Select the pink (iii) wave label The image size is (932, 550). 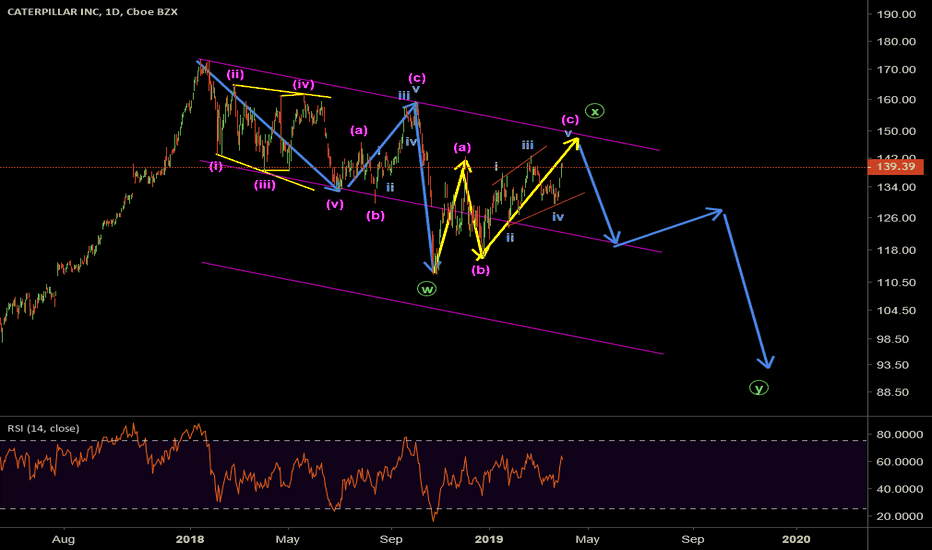point(265,185)
